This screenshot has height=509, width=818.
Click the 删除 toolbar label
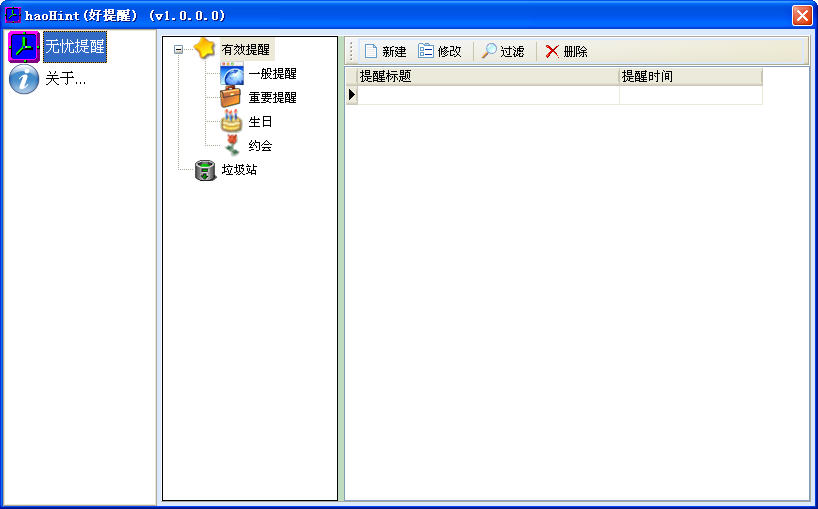click(x=575, y=52)
